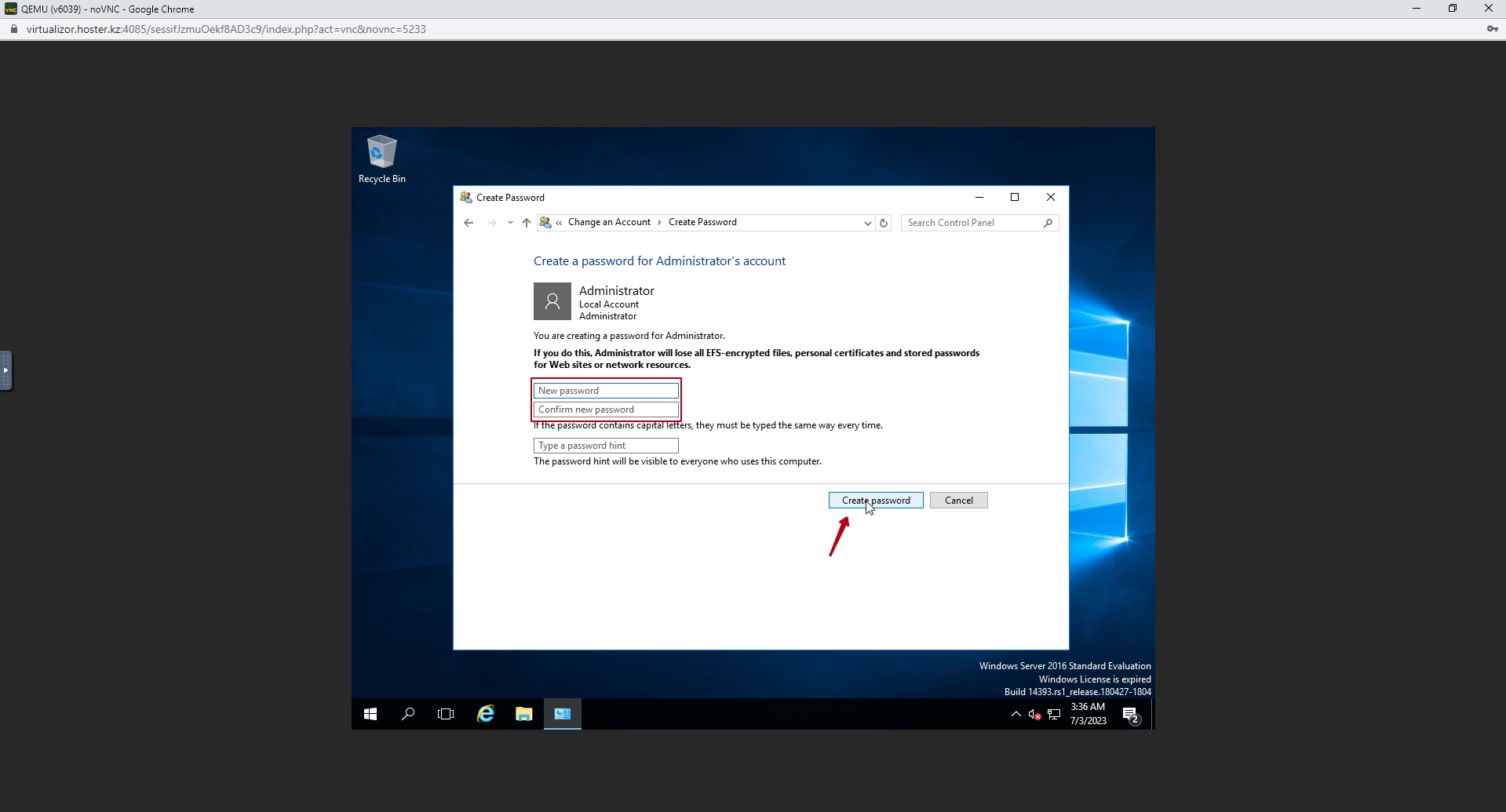Screen dimensions: 1506x812
Task: Open the clock showing 3:36 AM
Action: pyautogui.click(x=1088, y=714)
